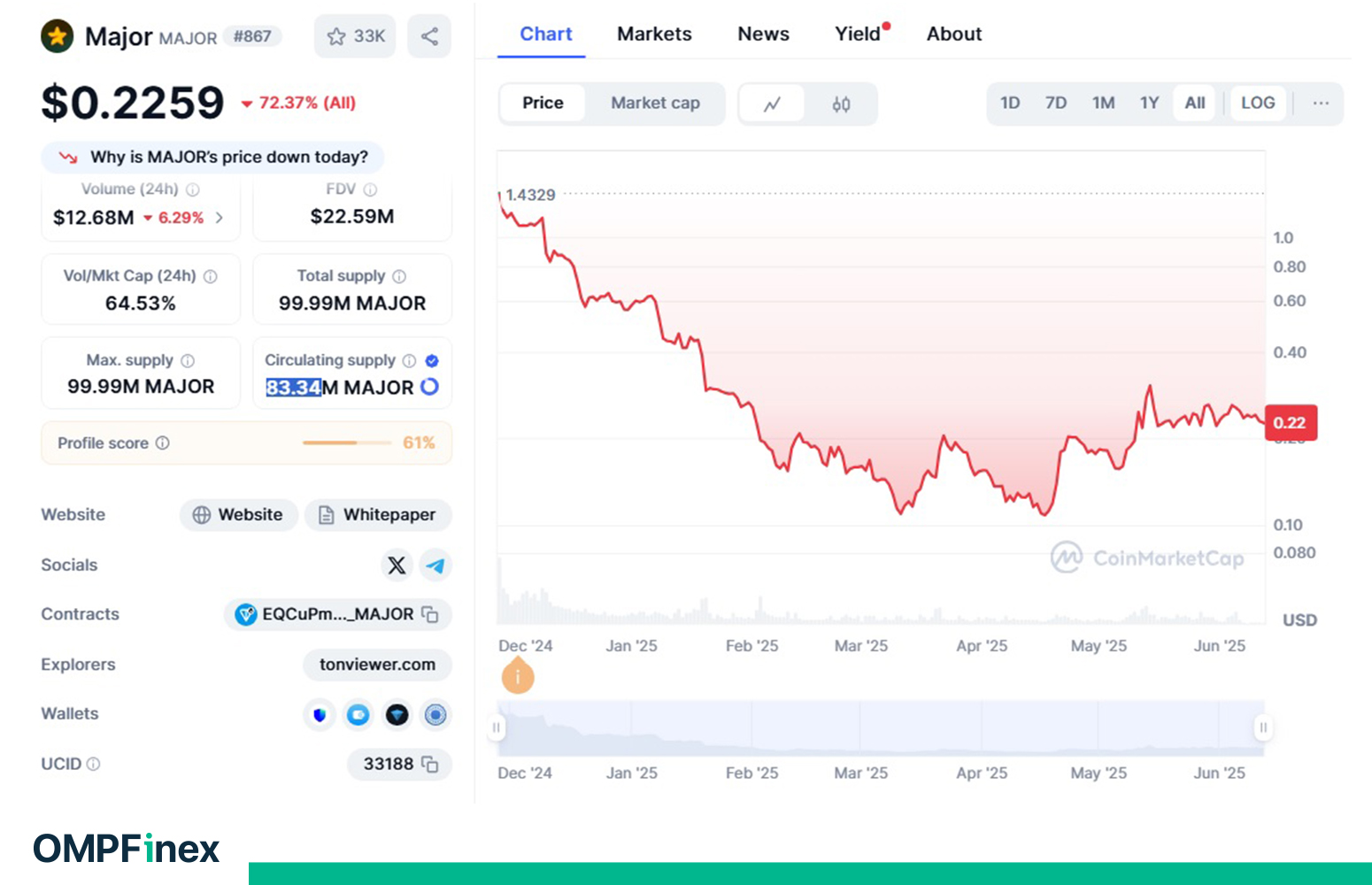
Task: Click the Max. supply value 99.99M MAJOR
Action: [141, 387]
